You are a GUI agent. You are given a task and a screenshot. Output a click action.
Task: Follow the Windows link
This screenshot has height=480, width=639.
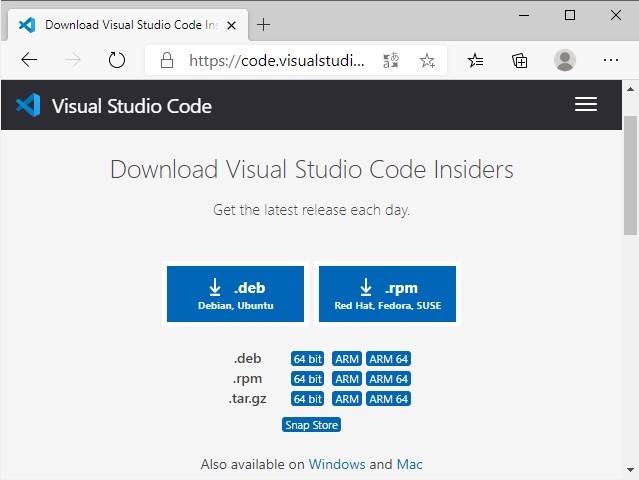click(337, 464)
